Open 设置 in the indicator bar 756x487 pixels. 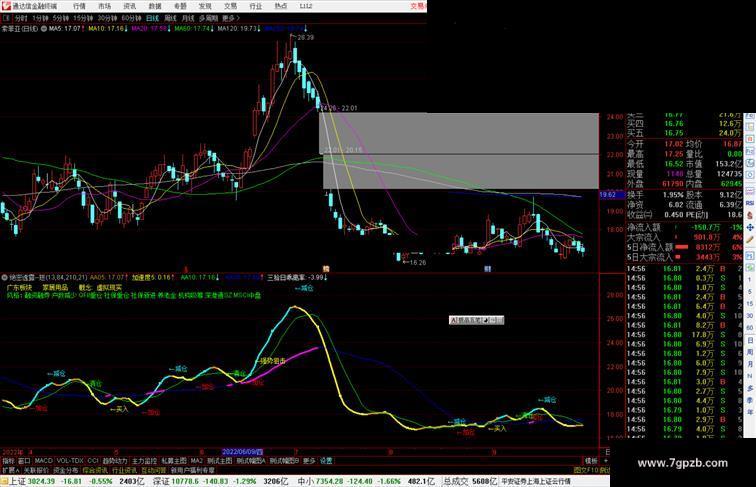point(326,461)
